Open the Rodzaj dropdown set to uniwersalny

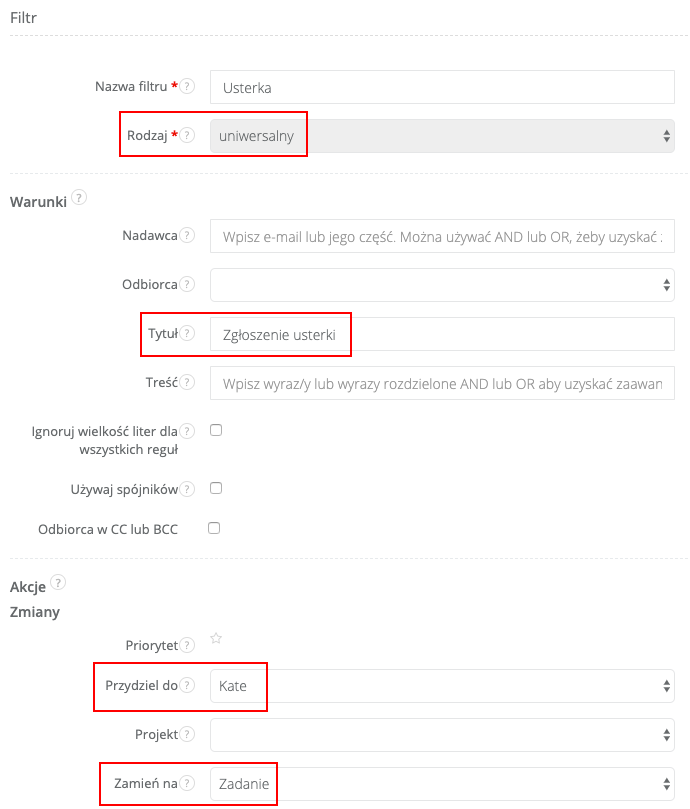click(x=442, y=136)
